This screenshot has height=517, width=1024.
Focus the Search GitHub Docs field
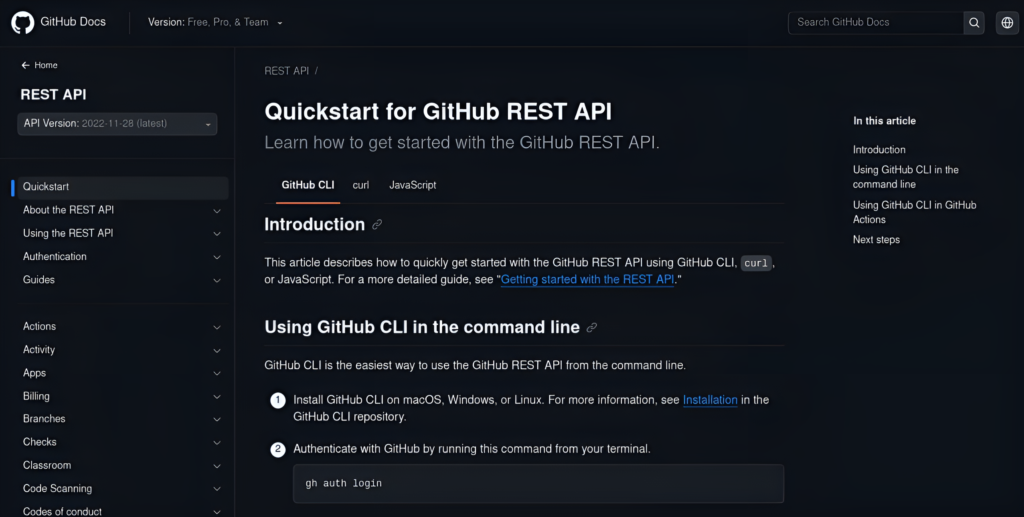[x=875, y=23]
